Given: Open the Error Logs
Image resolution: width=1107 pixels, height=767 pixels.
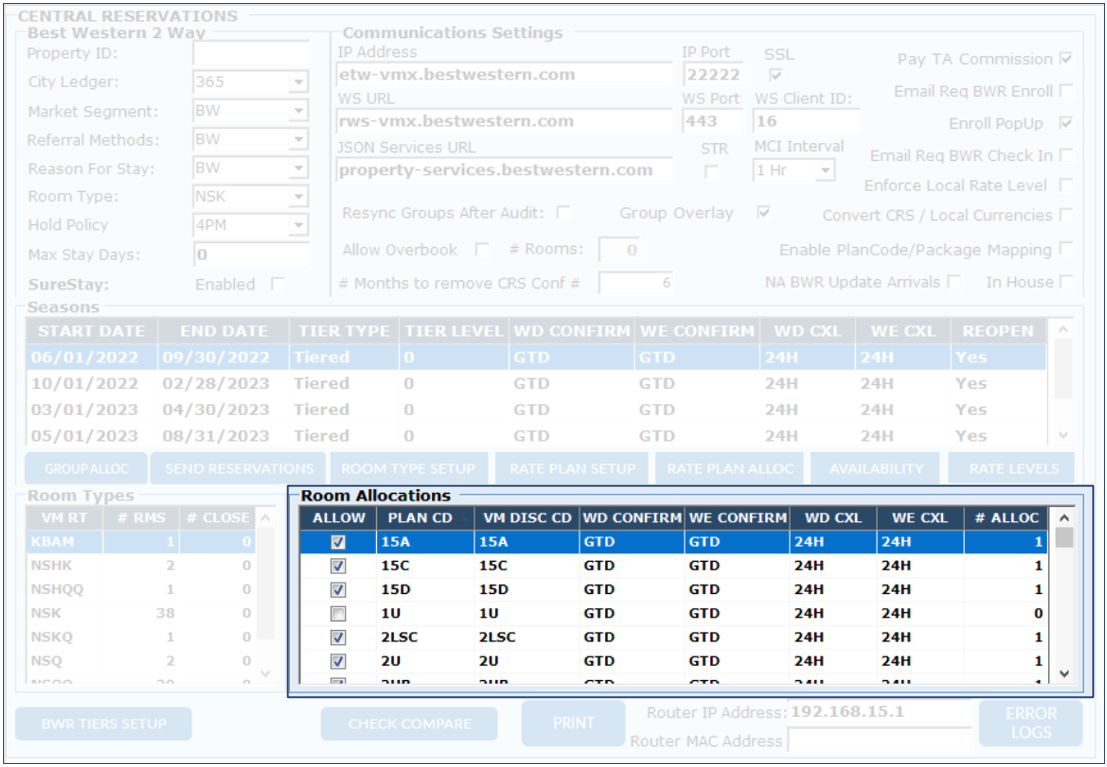Looking at the screenshot, I should [1030, 723].
